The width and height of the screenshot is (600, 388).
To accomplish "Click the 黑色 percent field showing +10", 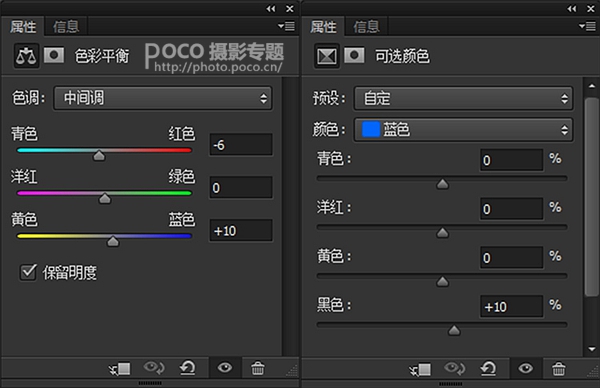I will 512,306.
